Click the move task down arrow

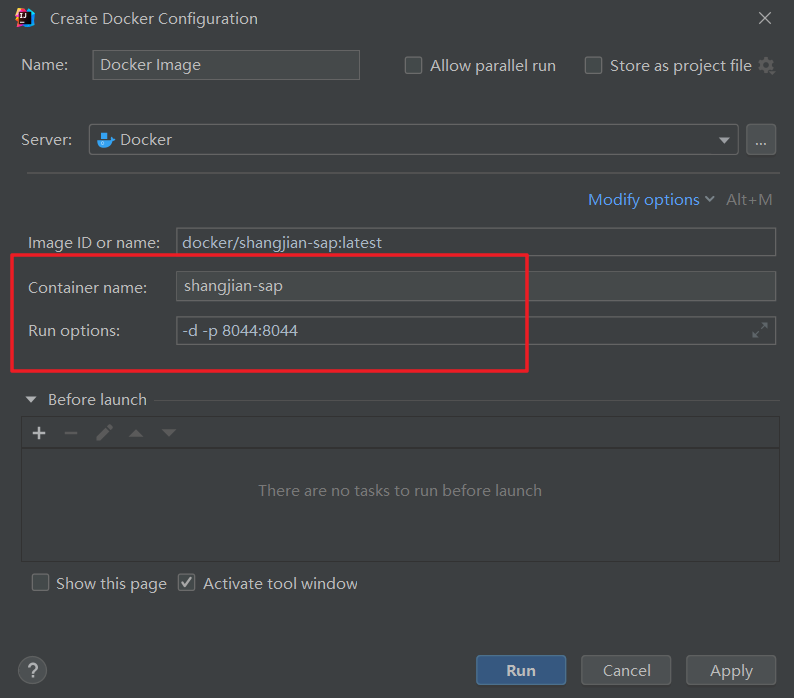pyautogui.click(x=169, y=433)
